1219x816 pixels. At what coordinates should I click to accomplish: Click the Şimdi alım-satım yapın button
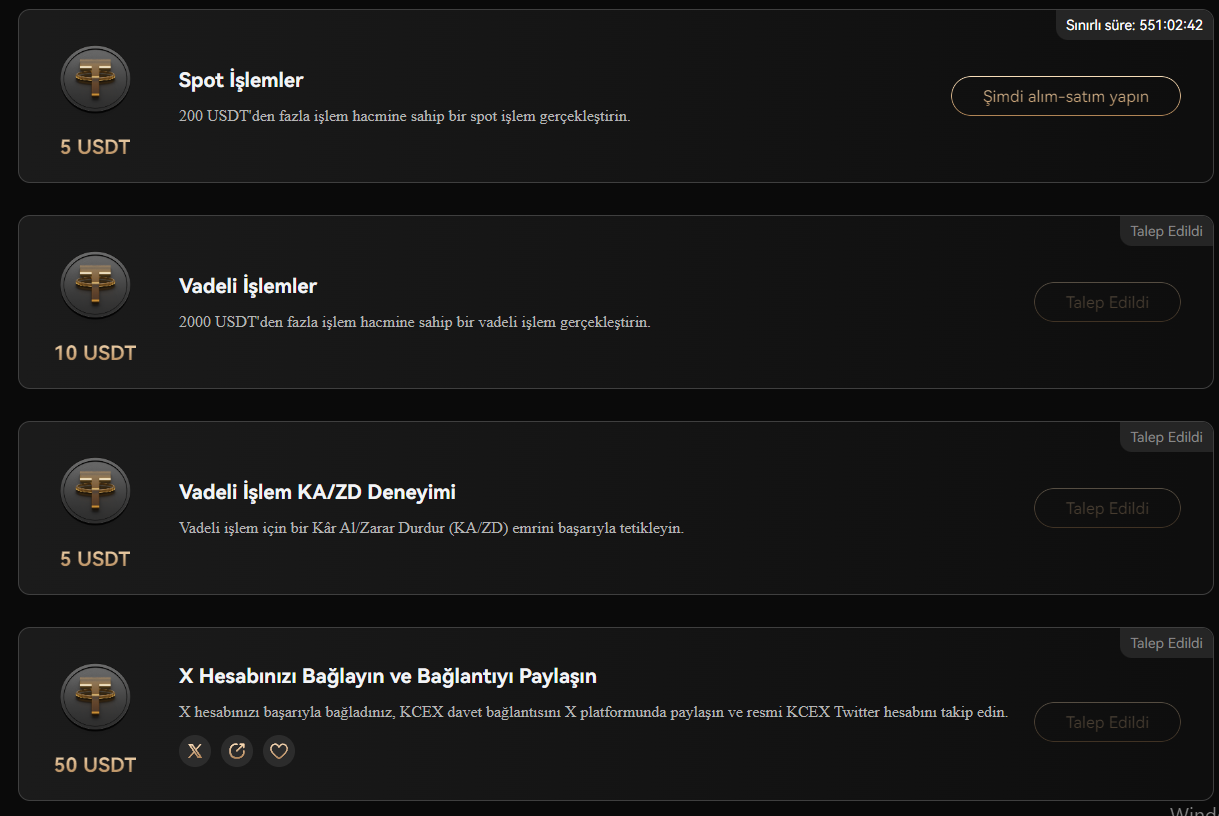point(1066,96)
